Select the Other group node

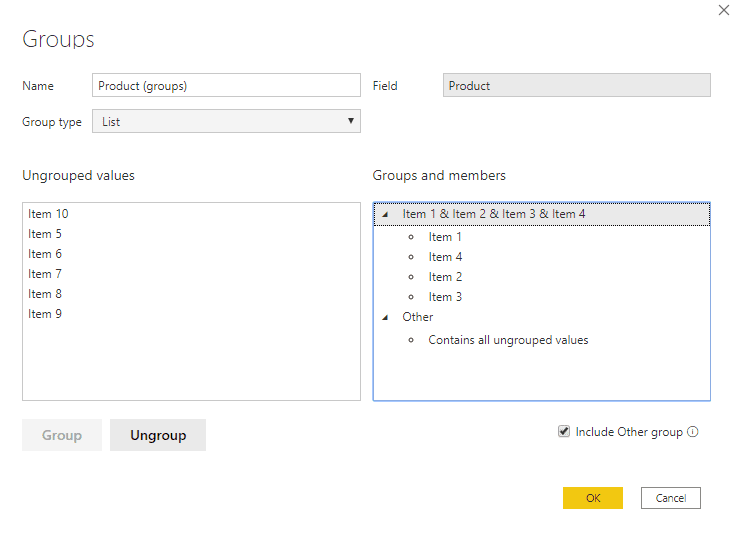coord(418,317)
